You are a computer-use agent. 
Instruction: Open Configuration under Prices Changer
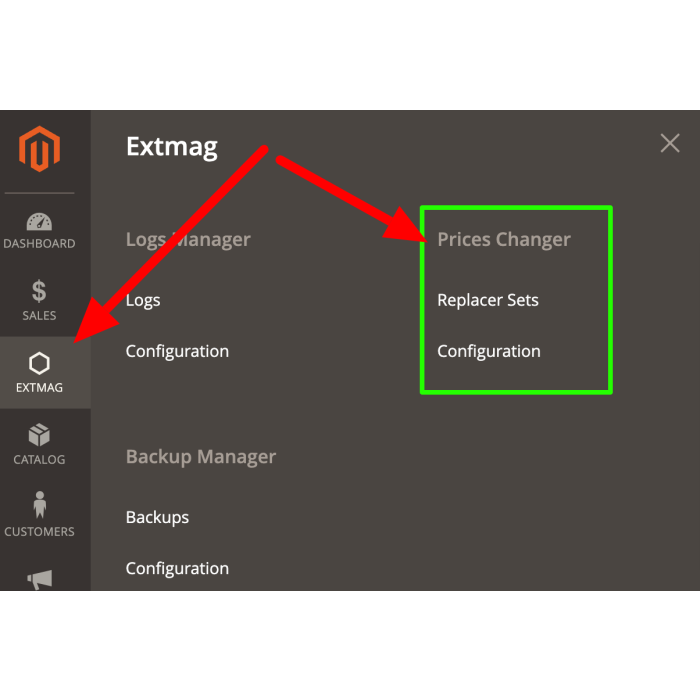pyautogui.click(x=489, y=351)
